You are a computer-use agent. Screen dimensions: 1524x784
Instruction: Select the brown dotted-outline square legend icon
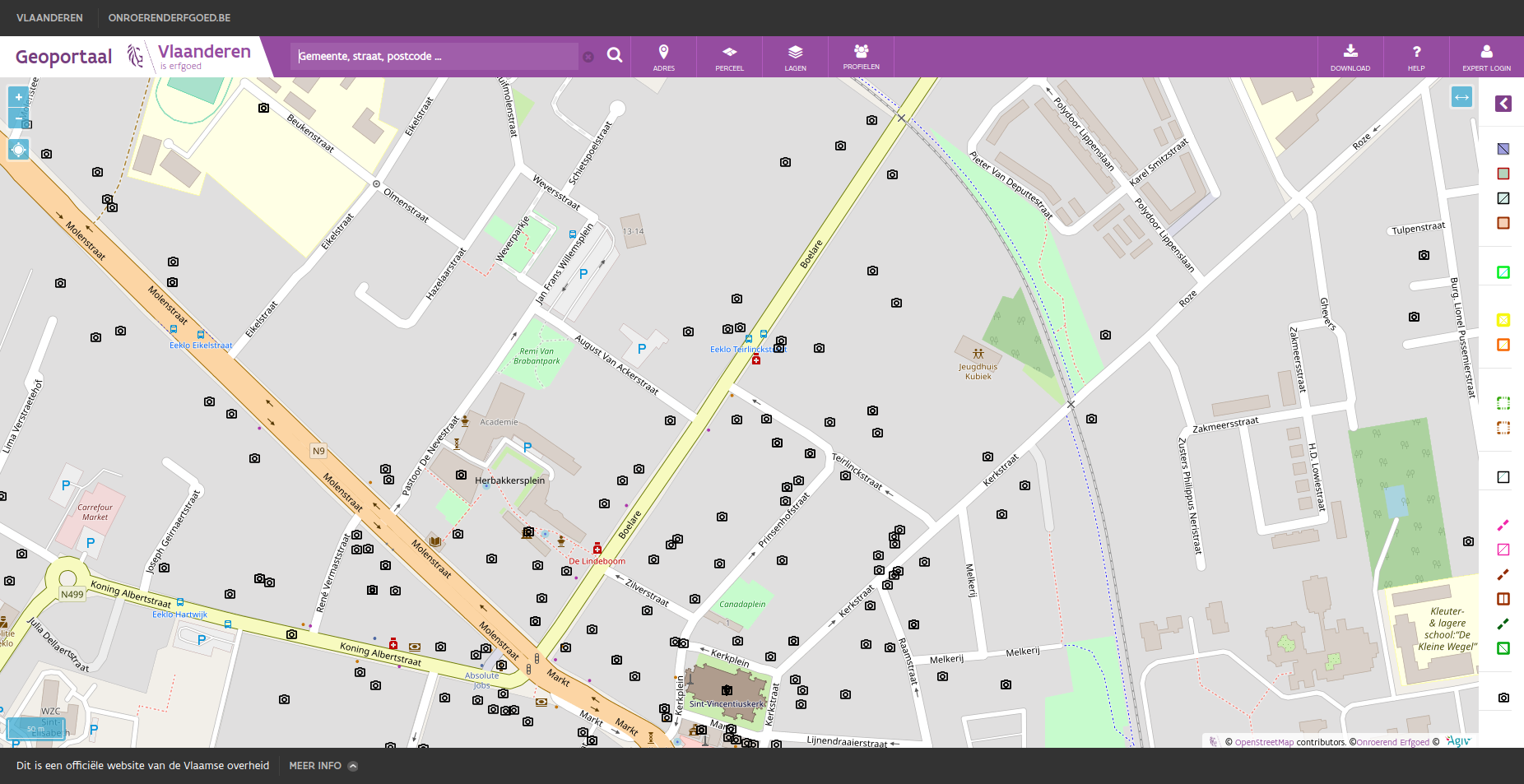tap(1503, 428)
